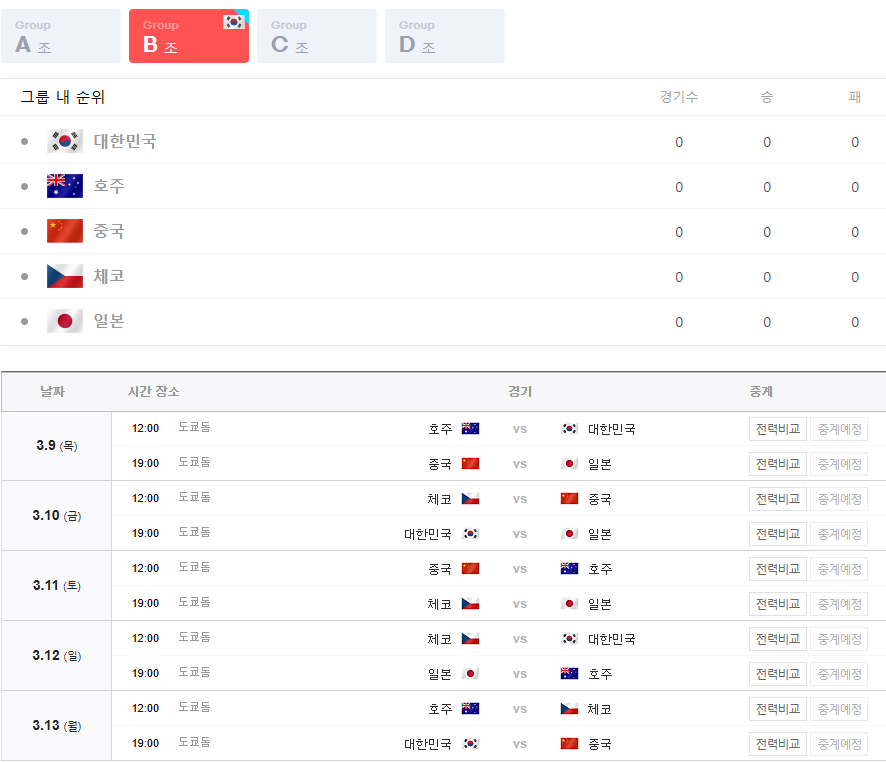Open 전력비교 for 3.11 중국 vs 호주 match
Viewport: 886px width, 762px height.
[778, 569]
